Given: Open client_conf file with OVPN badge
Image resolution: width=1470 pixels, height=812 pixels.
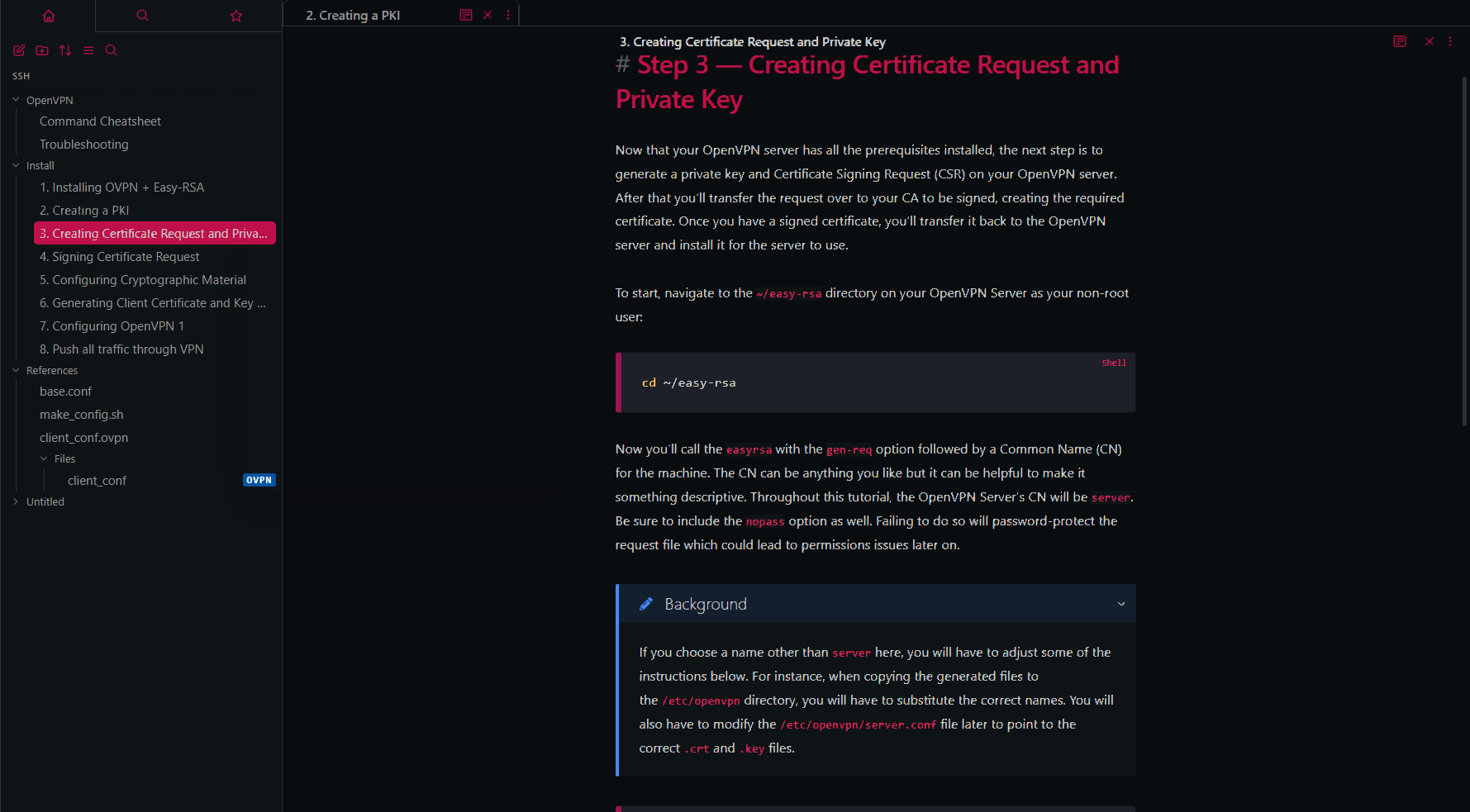Looking at the screenshot, I should click(98, 481).
